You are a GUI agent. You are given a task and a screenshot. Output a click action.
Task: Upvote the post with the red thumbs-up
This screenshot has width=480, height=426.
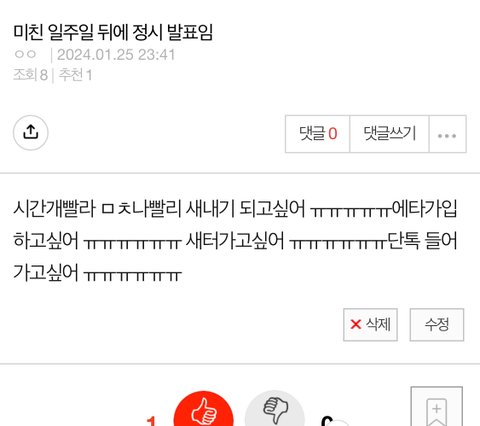pyautogui.click(x=203, y=409)
